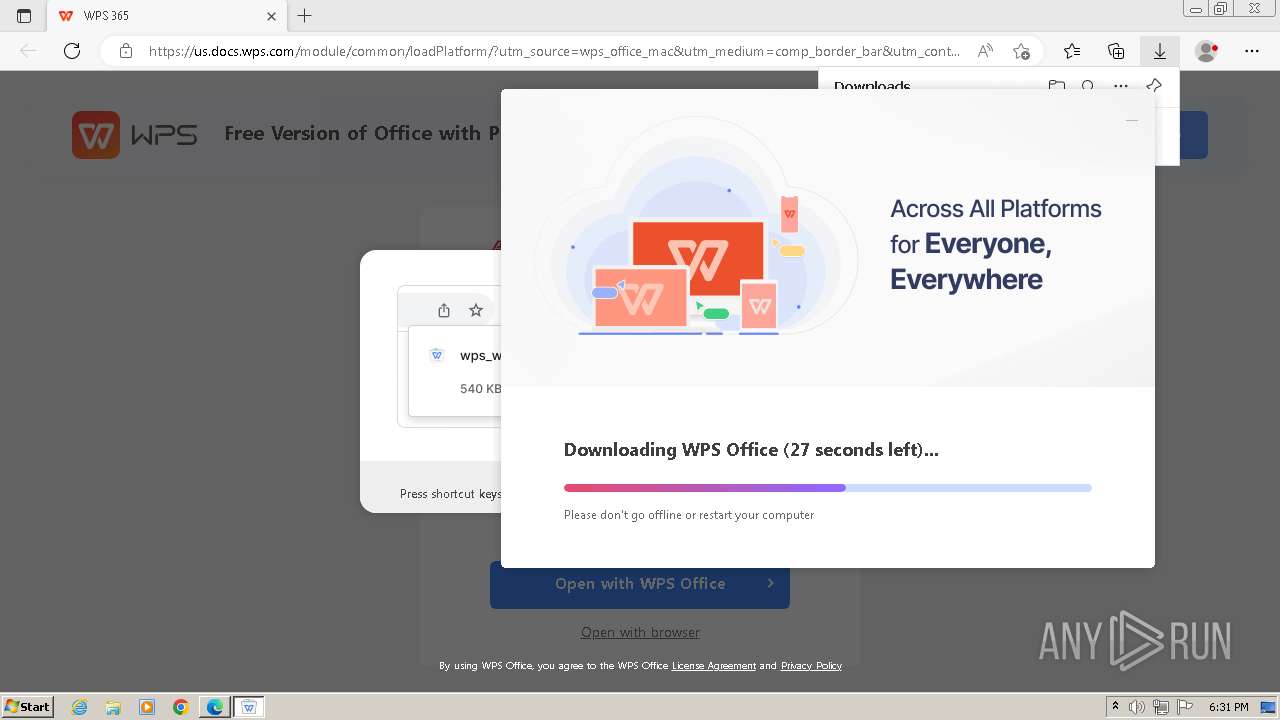Open the License Agreement link
Viewport: 1280px width, 720px height.
coord(714,666)
